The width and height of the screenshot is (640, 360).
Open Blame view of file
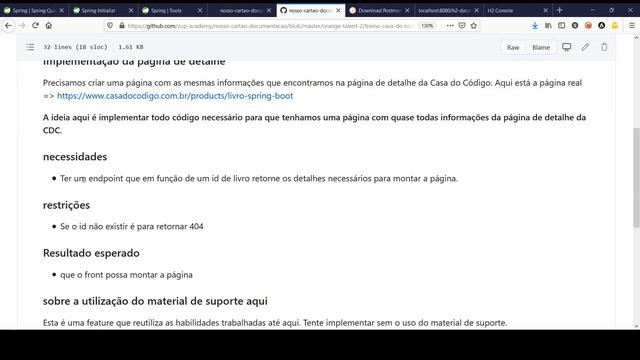click(x=541, y=47)
